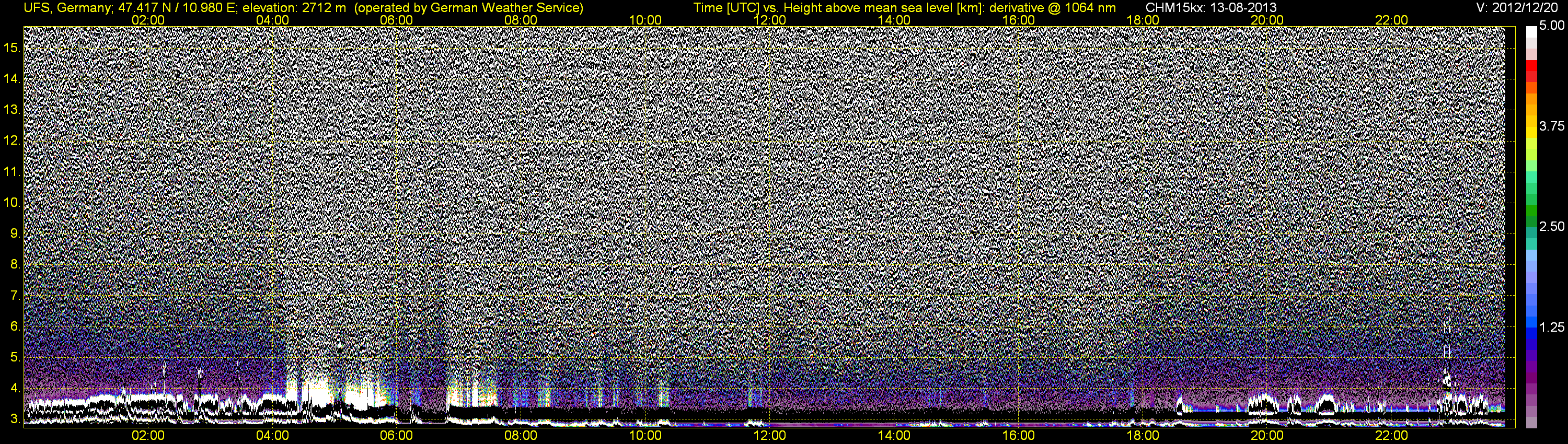Select the 18:00 label on bottom axis

(x=1143, y=436)
